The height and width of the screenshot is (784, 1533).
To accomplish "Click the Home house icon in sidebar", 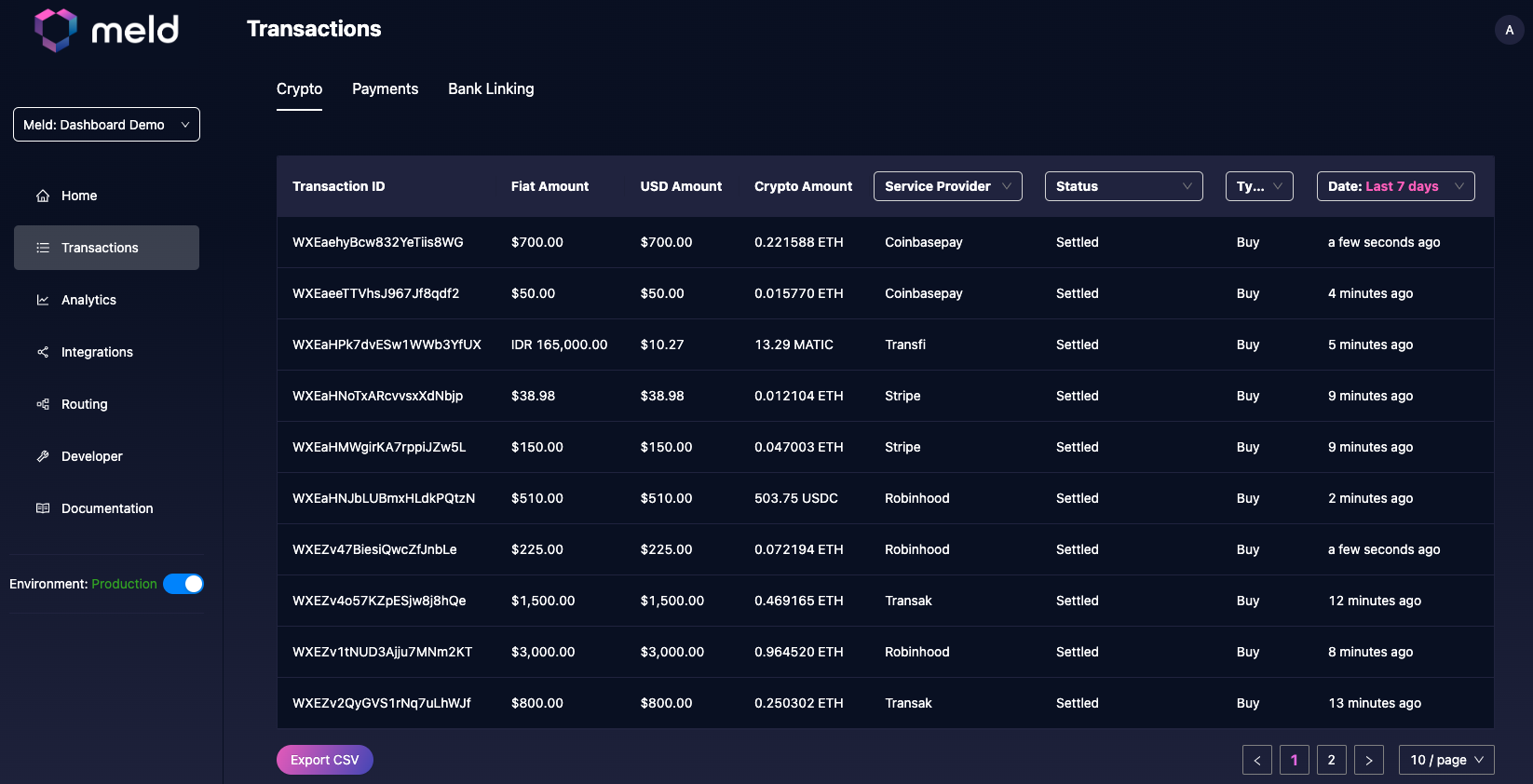I will (43, 196).
